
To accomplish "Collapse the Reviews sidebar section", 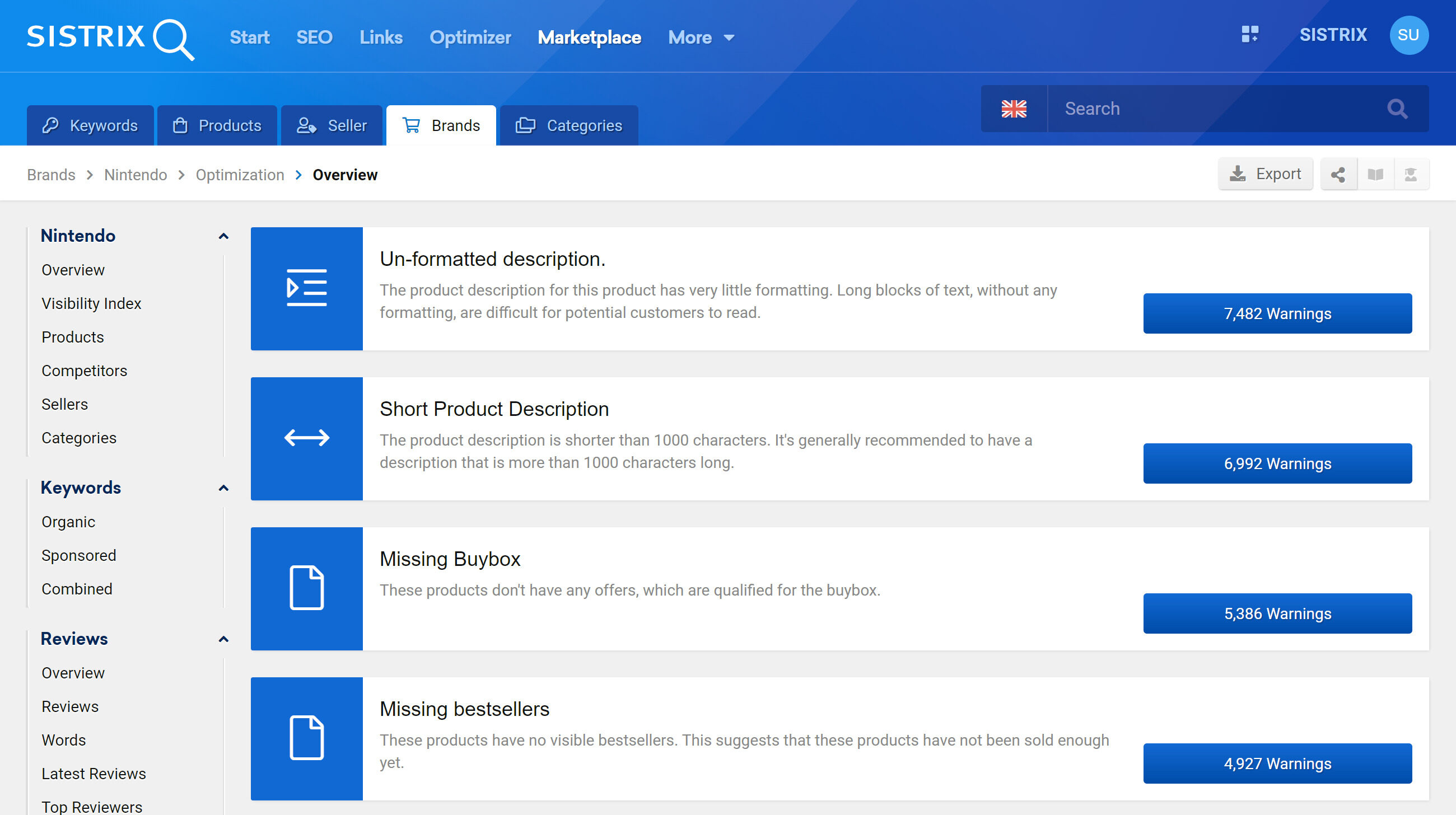I will 223,639.
